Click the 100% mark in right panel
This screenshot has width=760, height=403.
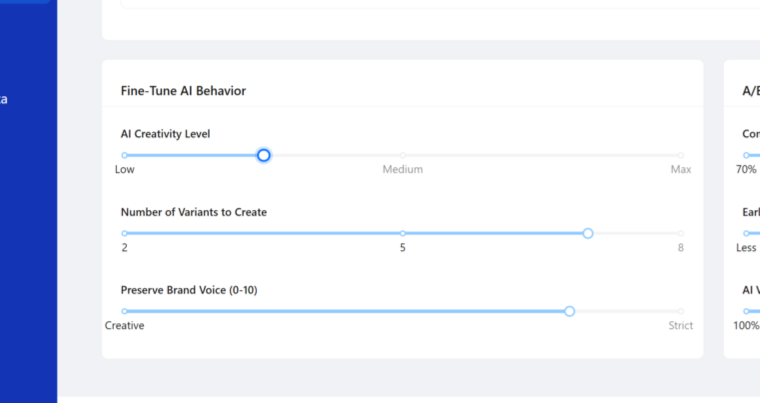point(746,325)
